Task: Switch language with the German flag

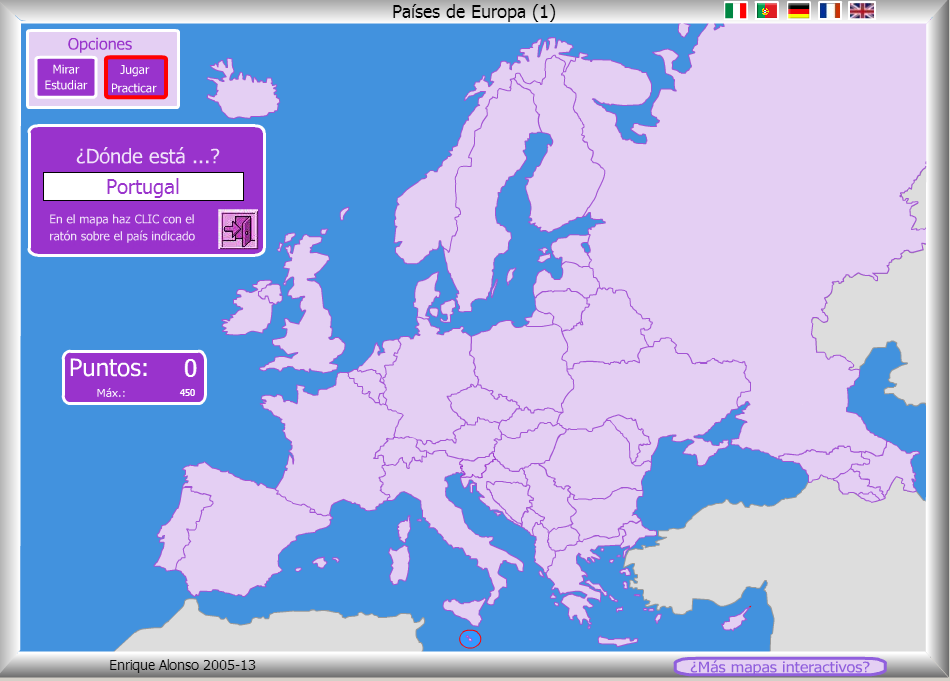Action: [799, 10]
